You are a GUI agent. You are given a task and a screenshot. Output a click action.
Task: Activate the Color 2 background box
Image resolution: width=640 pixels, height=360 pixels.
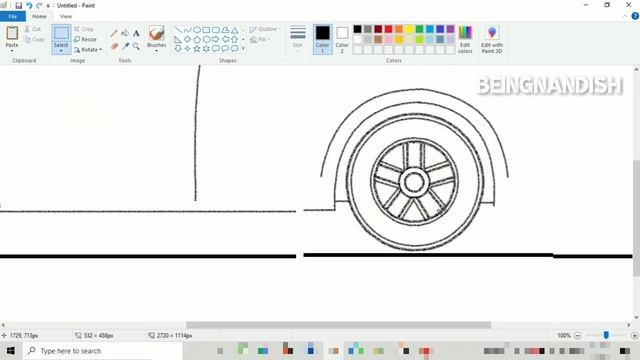[x=342, y=40]
